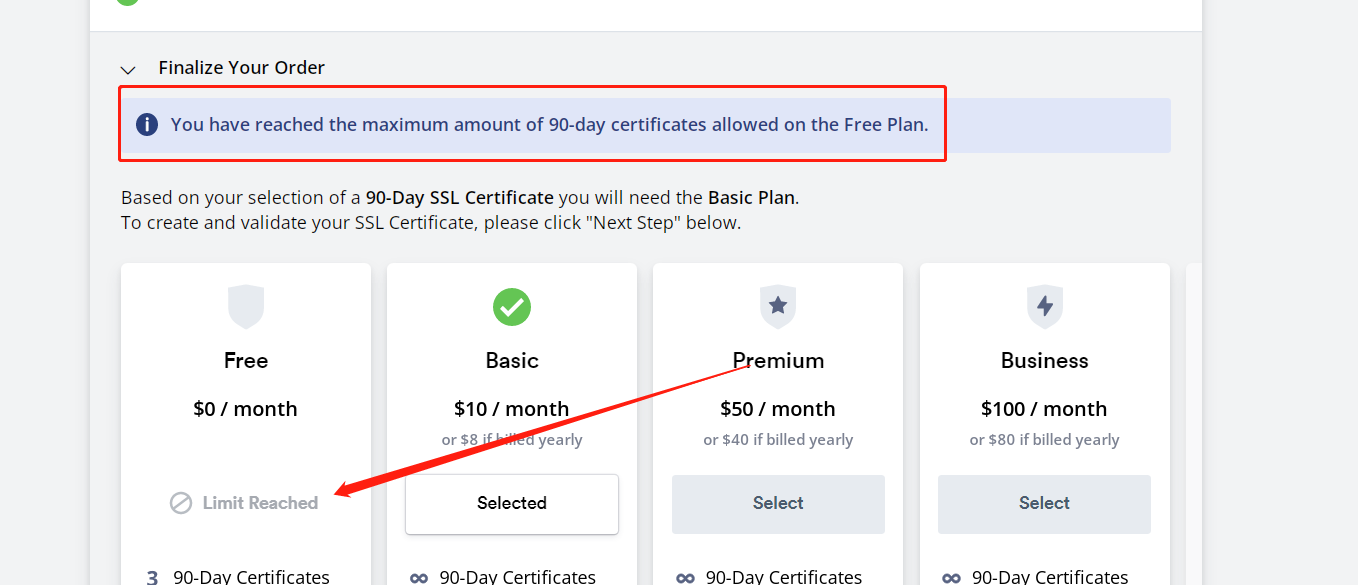Click the infinity icon under Premium plan
Screen dimensions: 1358x585
click(x=685, y=577)
